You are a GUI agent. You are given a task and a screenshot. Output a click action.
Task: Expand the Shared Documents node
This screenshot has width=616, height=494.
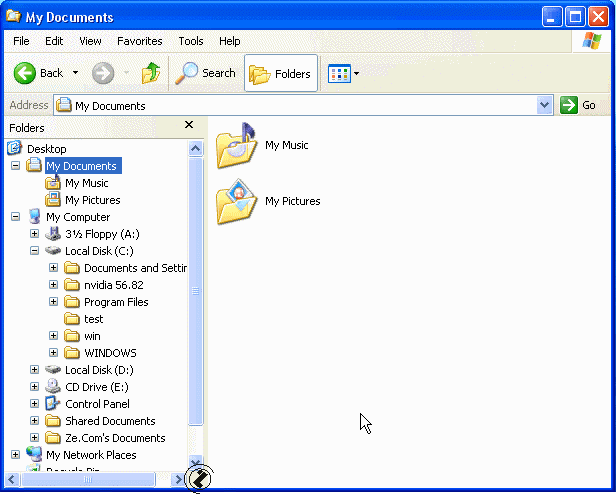pyautogui.click(x=35, y=421)
